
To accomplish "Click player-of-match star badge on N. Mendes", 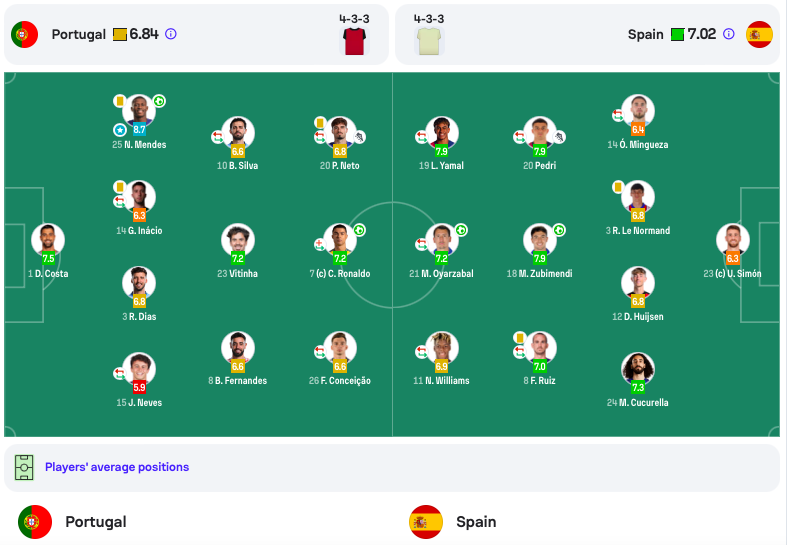I will point(119,130).
